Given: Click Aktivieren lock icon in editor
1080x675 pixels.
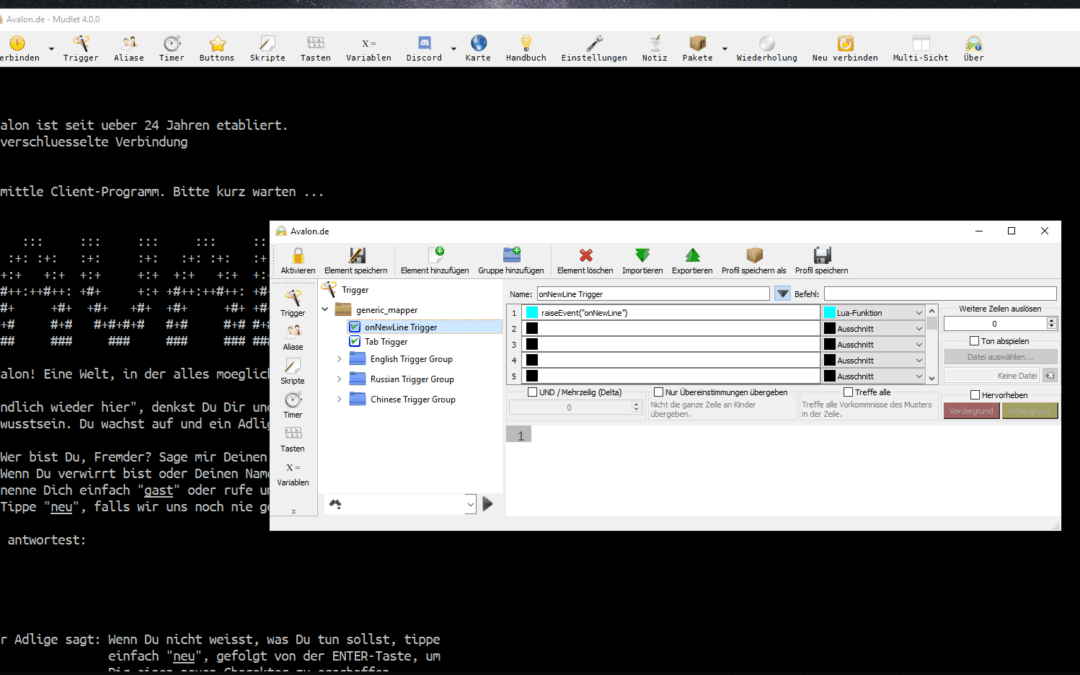Looking at the screenshot, I should (298, 261).
